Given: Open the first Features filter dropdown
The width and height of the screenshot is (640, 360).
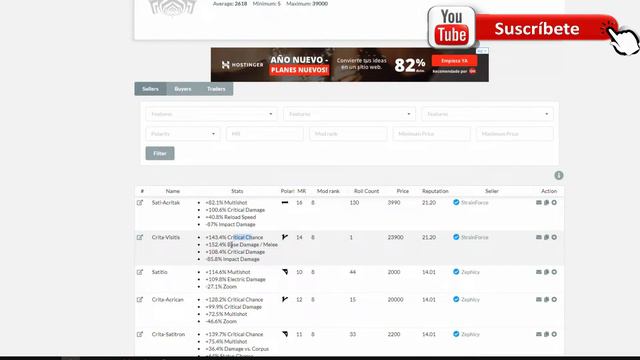Looking at the screenshot, I should click(211, 114).
